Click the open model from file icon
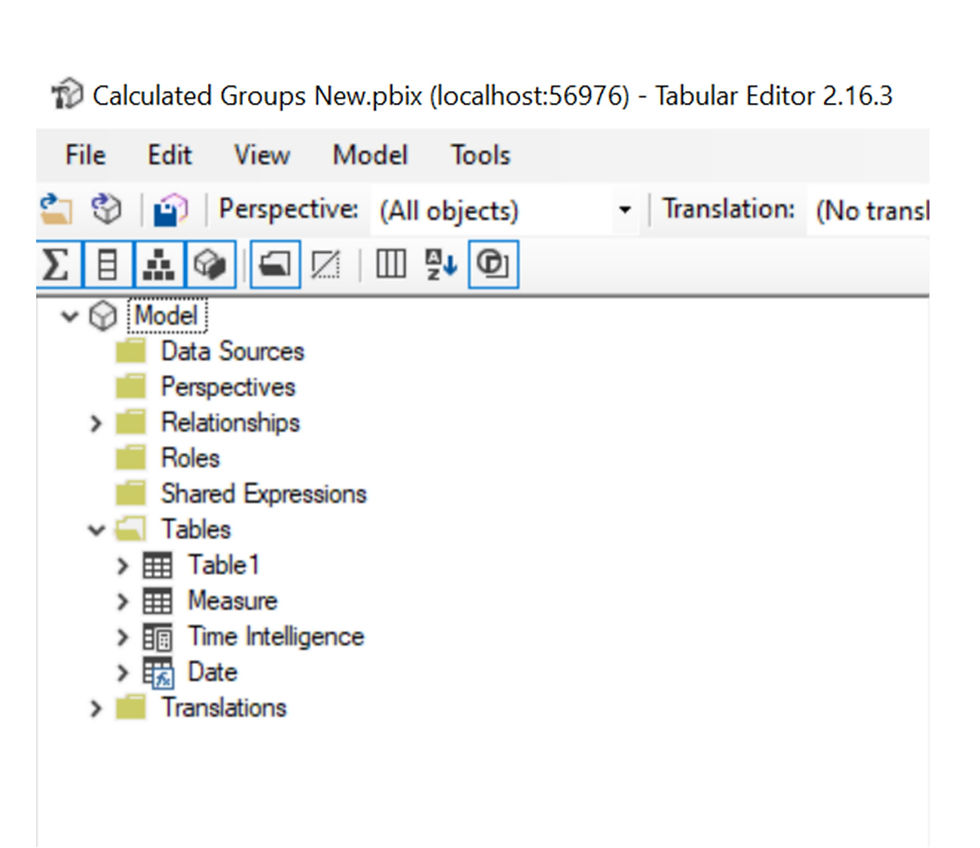980x848 pixels. tap(56, 209)
